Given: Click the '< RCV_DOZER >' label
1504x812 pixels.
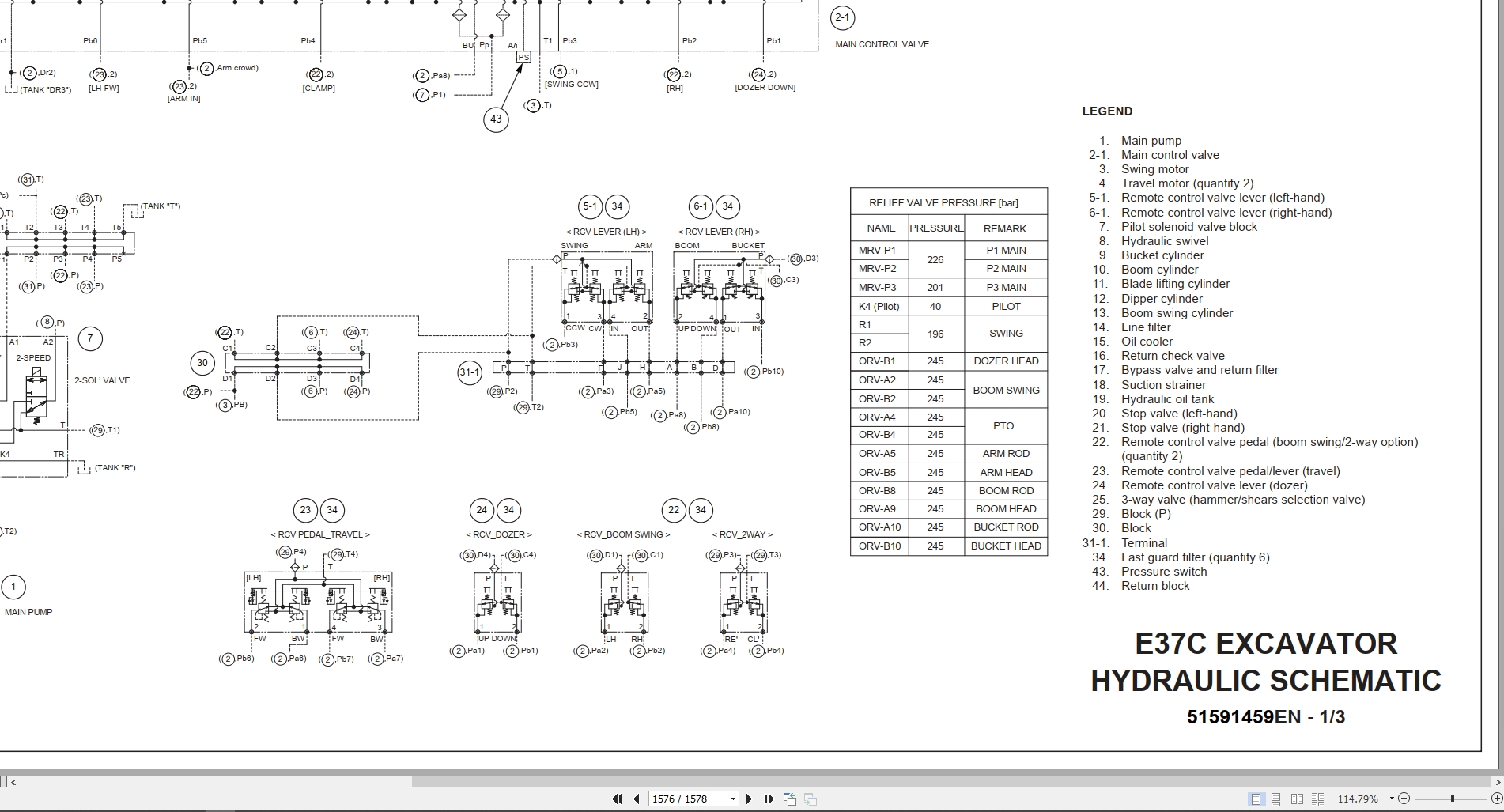Looking at the screenshot, I should [499, 534].
